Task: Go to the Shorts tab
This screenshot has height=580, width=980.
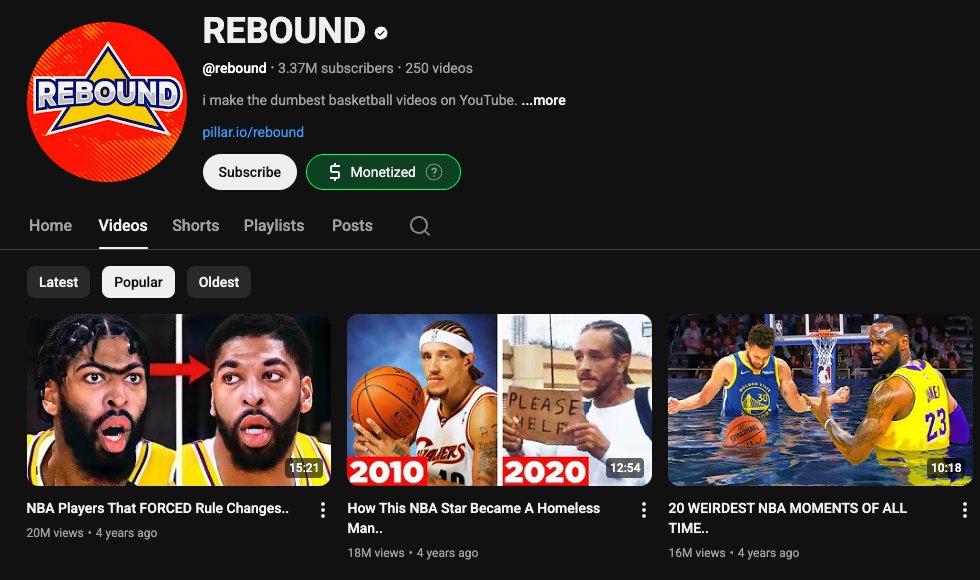Action: pos(196,226)
